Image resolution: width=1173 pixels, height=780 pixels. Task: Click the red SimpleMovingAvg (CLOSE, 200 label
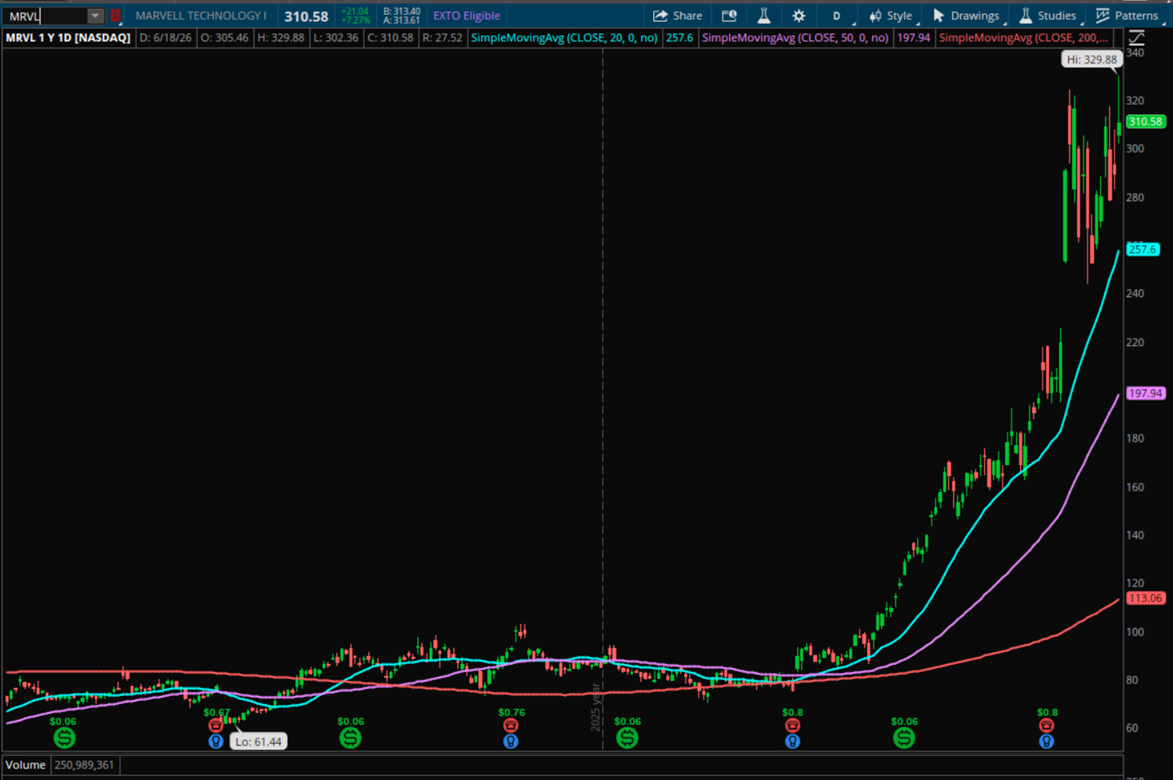1023,37
